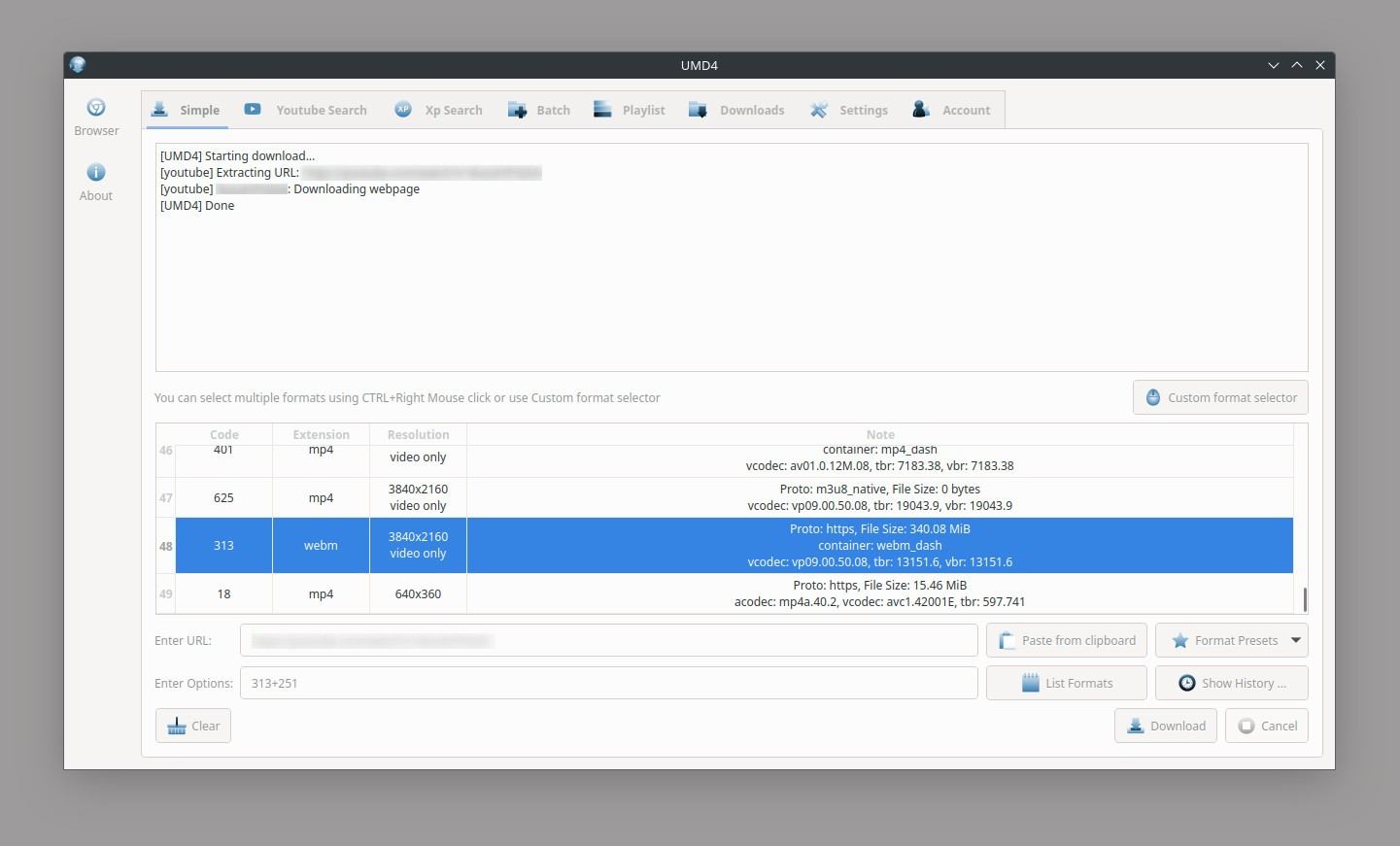This screenshot has width=1400, height=846.
Task: Click Custom format selector button
Action: (x=1220, y=397)
